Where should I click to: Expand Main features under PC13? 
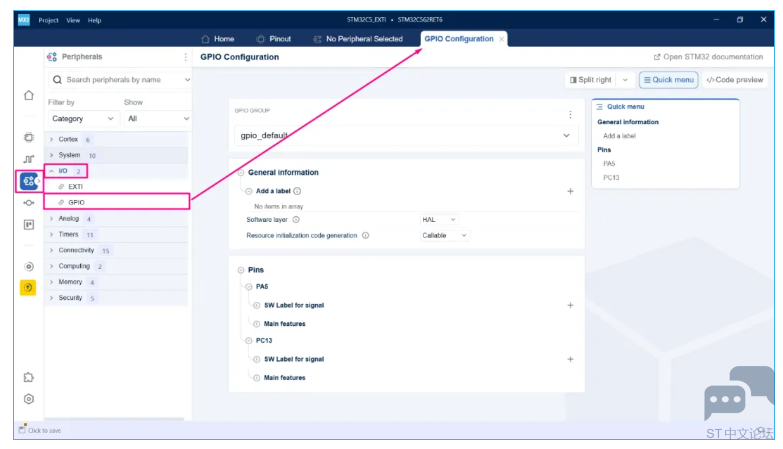click(x=257, y=378)
